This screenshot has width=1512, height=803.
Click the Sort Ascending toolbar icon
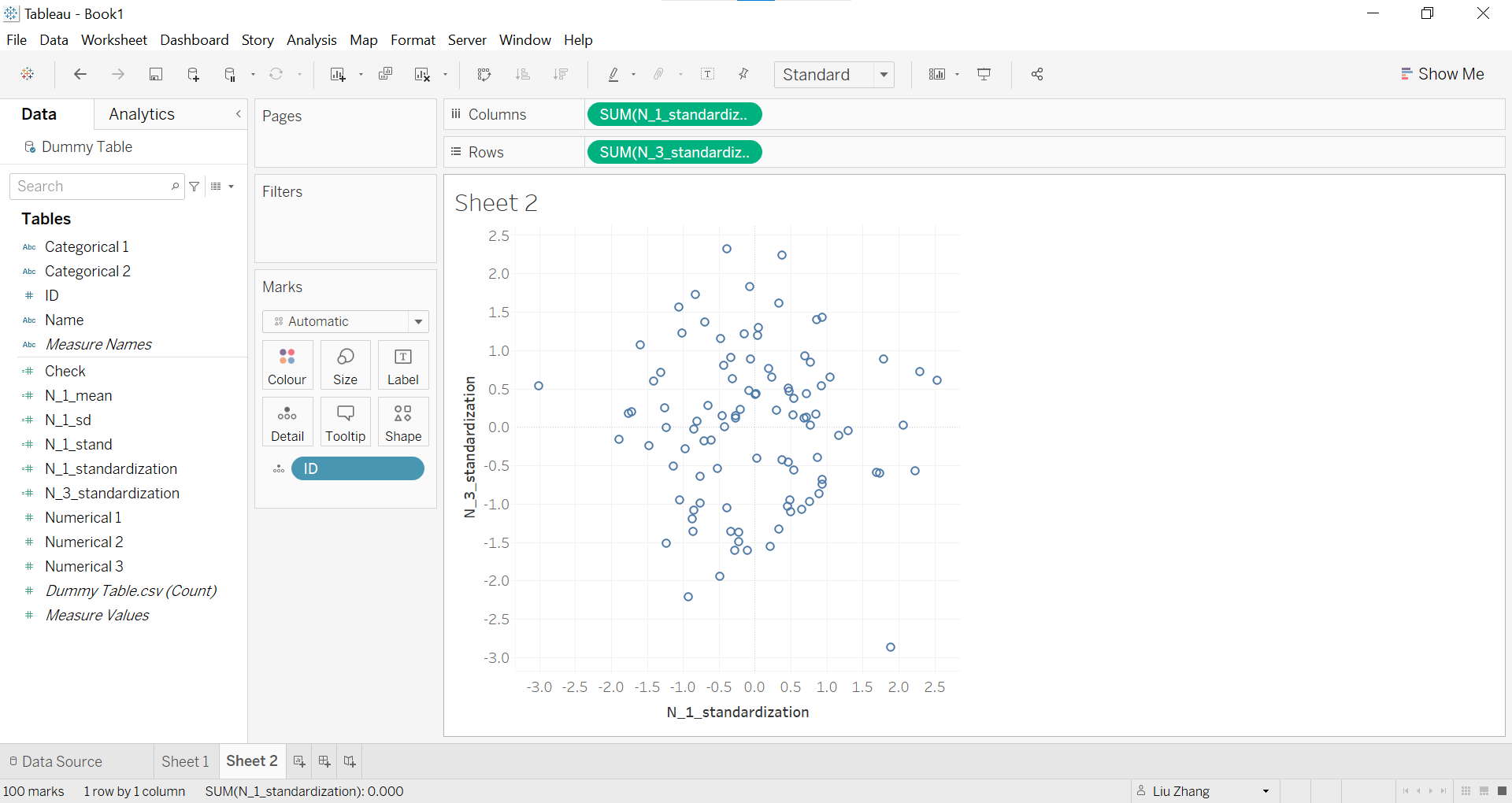[x=522, y=74]
